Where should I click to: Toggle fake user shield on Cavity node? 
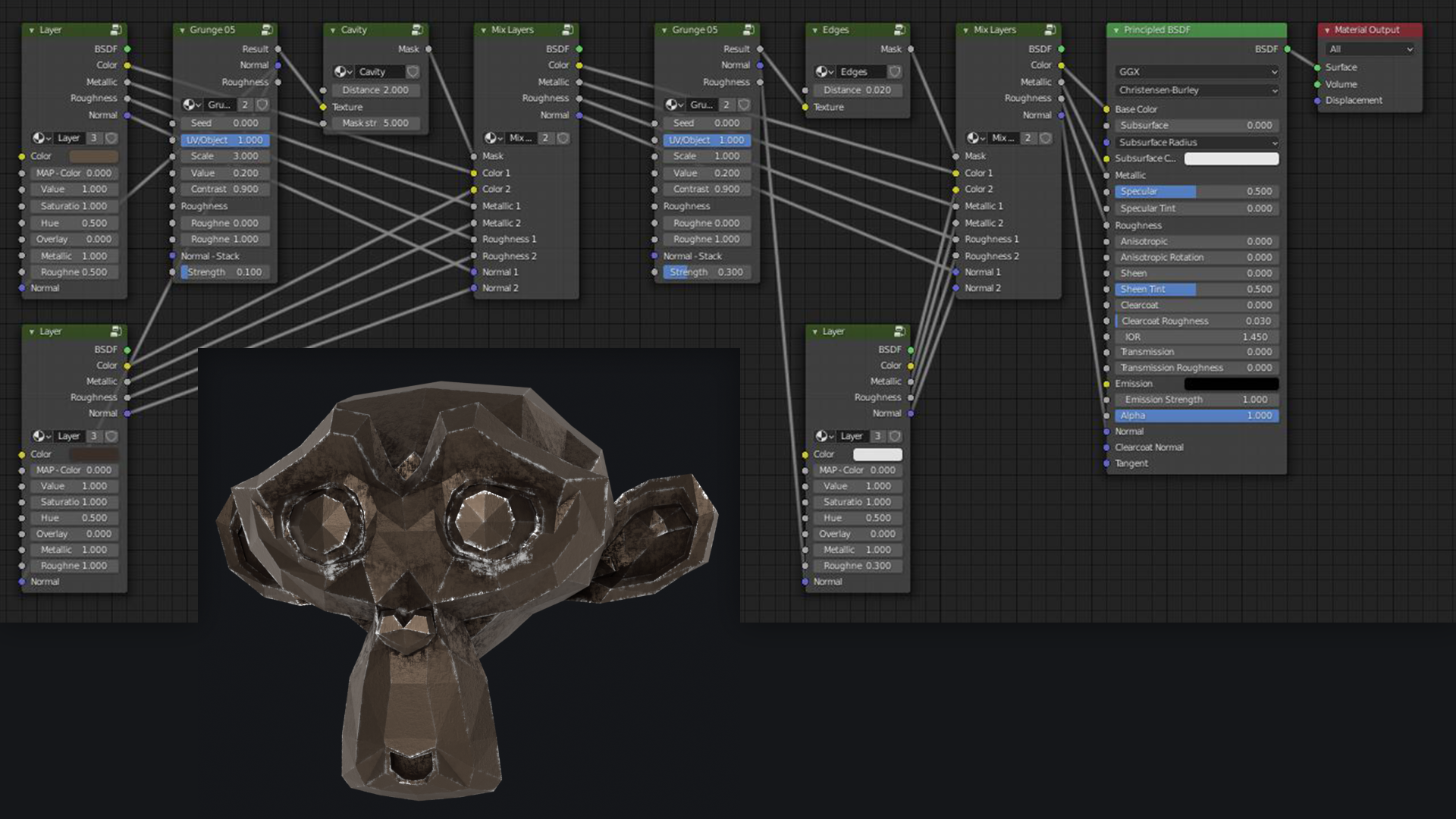point(413,72)
